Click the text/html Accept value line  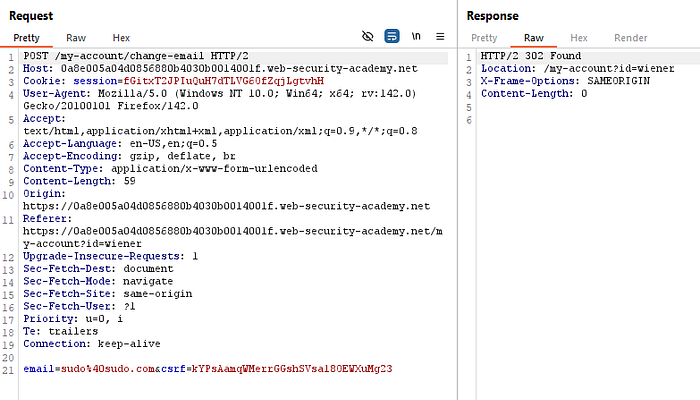click(x=220, y=131)
